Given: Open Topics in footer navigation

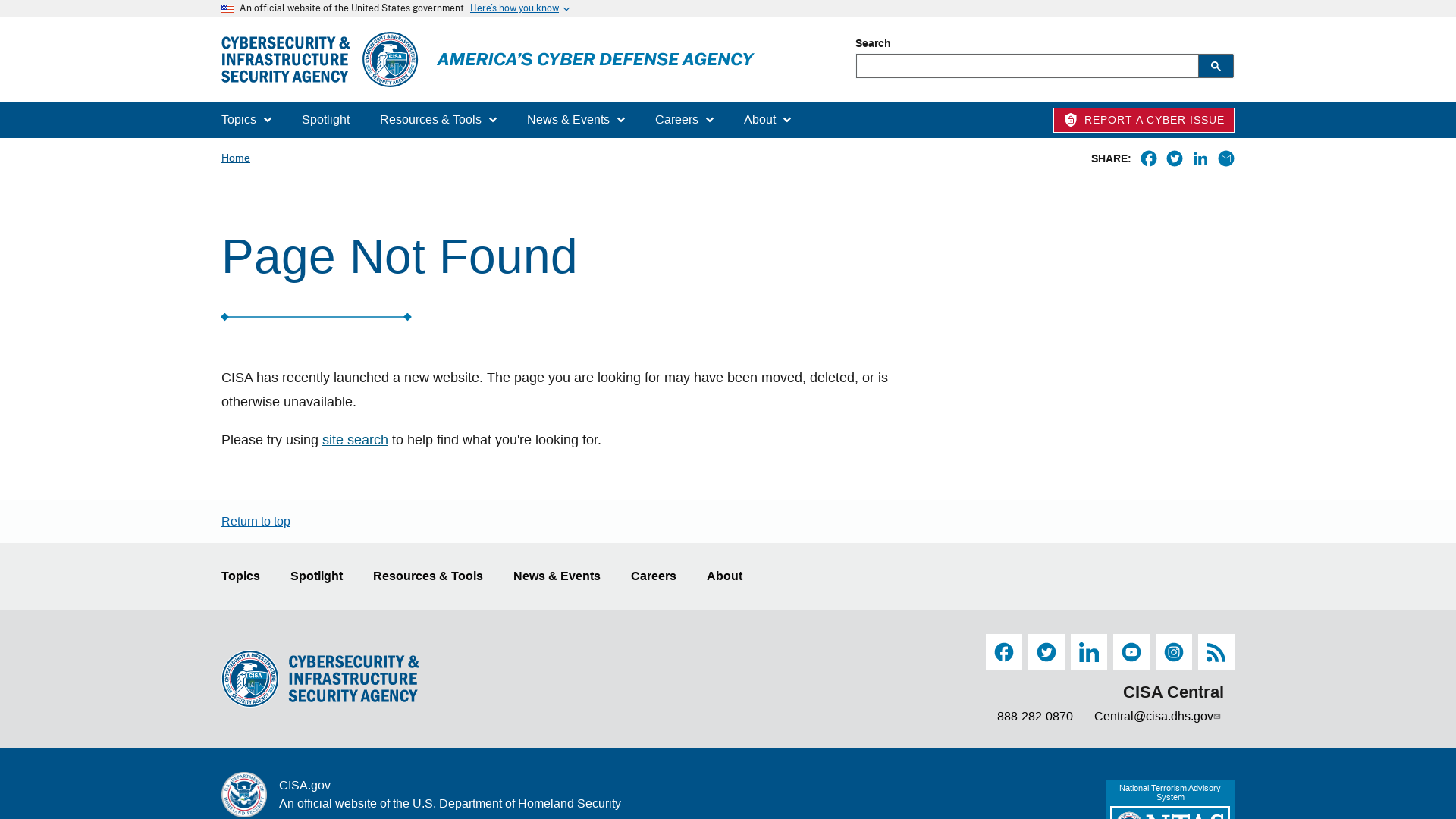Looking at the screenshot, I should pyautogui.click(x=240, y=576).
